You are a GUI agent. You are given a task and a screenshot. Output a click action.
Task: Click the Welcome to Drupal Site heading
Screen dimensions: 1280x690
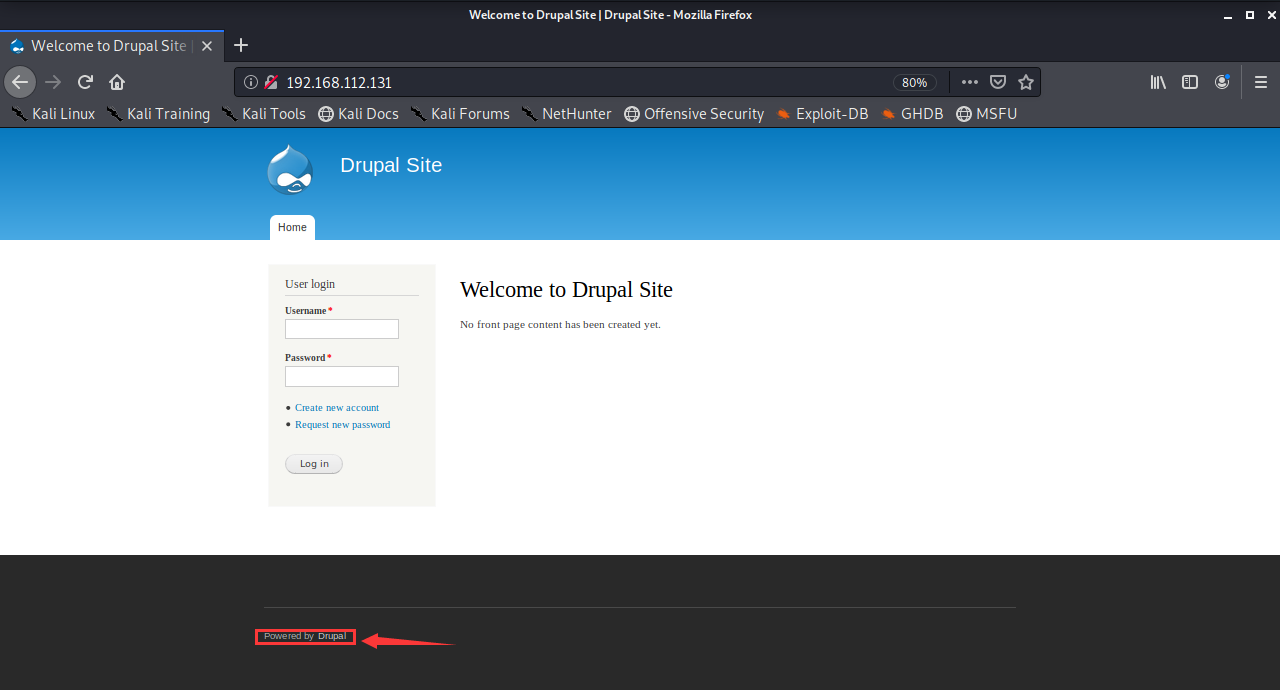click(566, 290)
